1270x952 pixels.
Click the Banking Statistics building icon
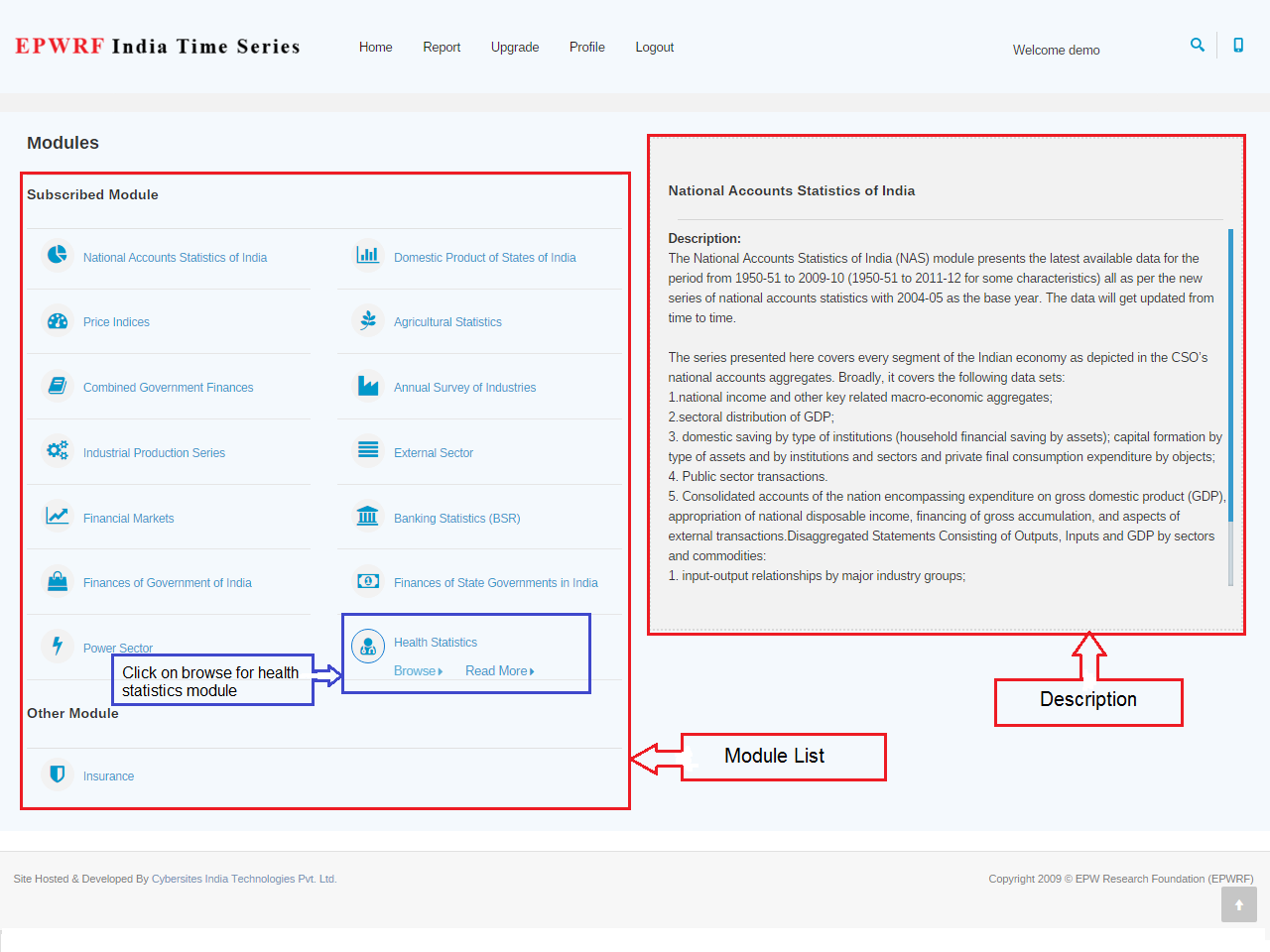(x=368, y=516)
